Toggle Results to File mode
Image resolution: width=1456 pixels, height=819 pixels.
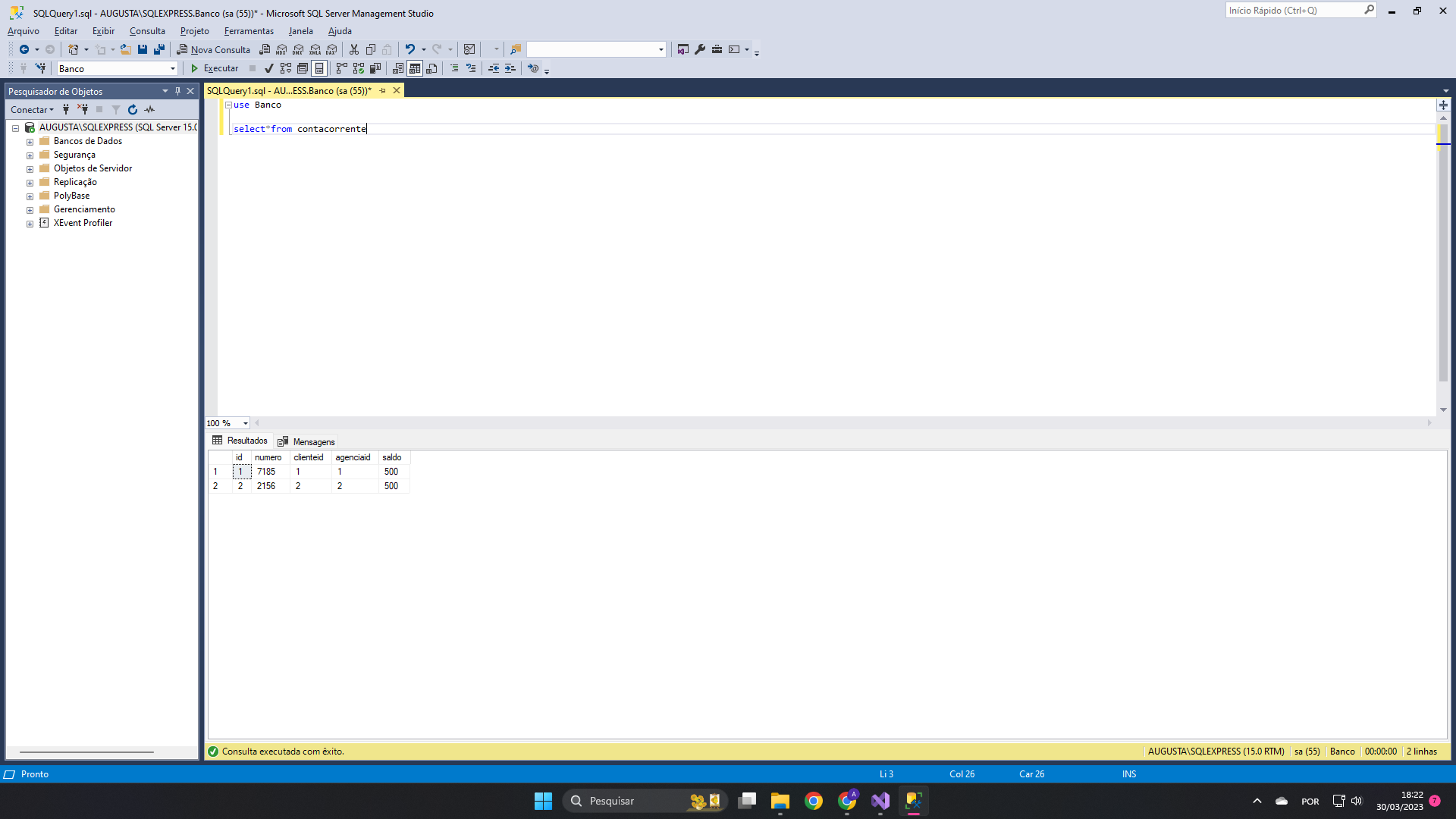[x=431, y=68]
